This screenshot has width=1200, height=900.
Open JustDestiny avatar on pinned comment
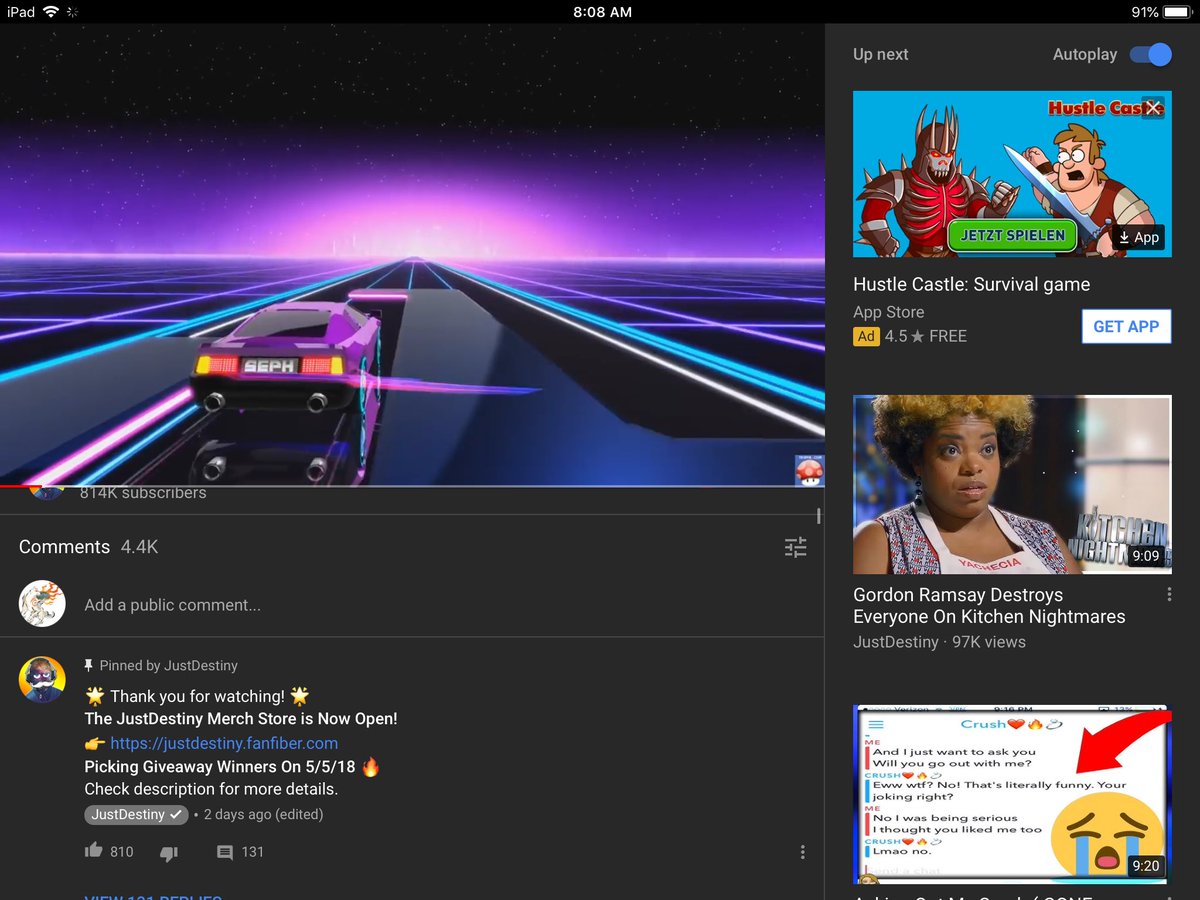click(x=42, y=680)
